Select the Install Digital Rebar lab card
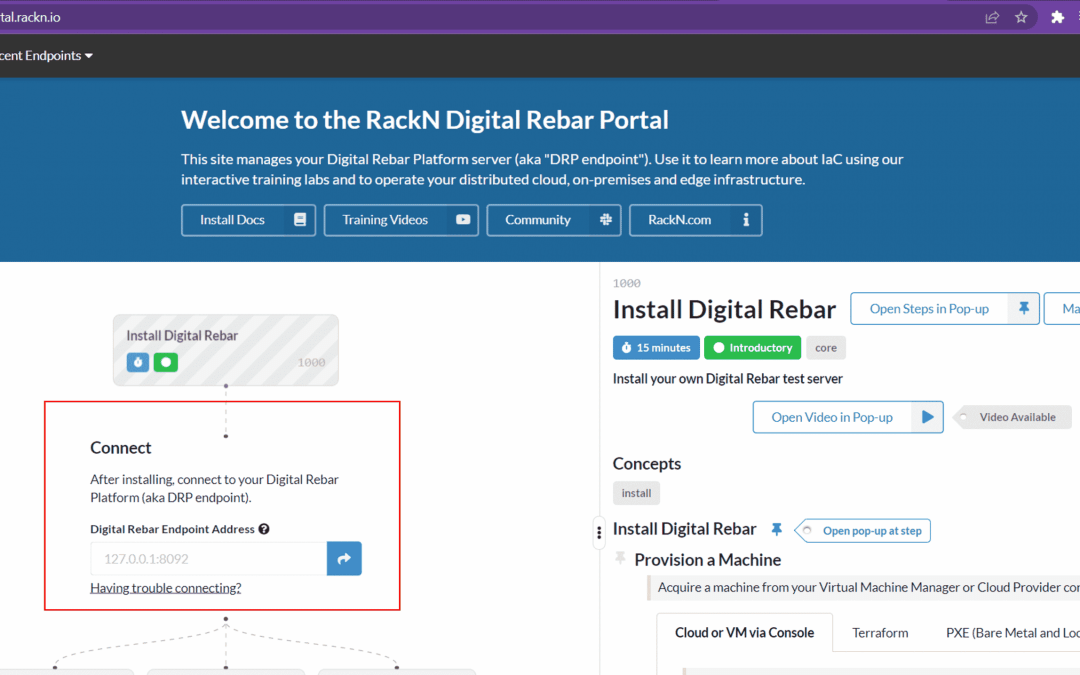This screenshot has height=675, width=1080. 226,350
